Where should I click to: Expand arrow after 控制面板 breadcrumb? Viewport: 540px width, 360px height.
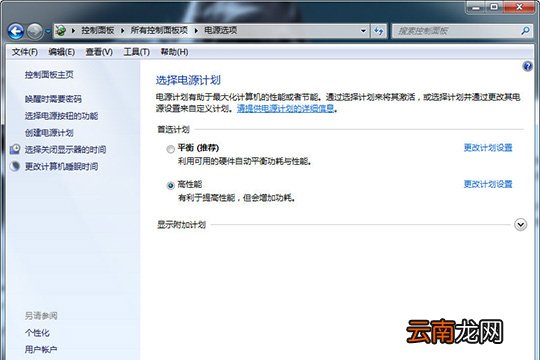point(122,31)
